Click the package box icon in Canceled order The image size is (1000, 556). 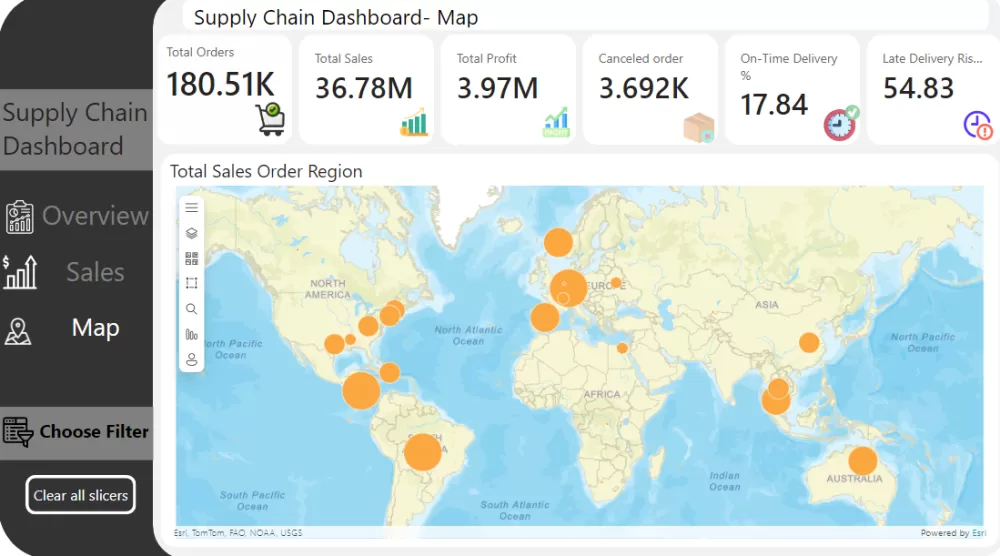pyautogui.click(x=699, y=127)
